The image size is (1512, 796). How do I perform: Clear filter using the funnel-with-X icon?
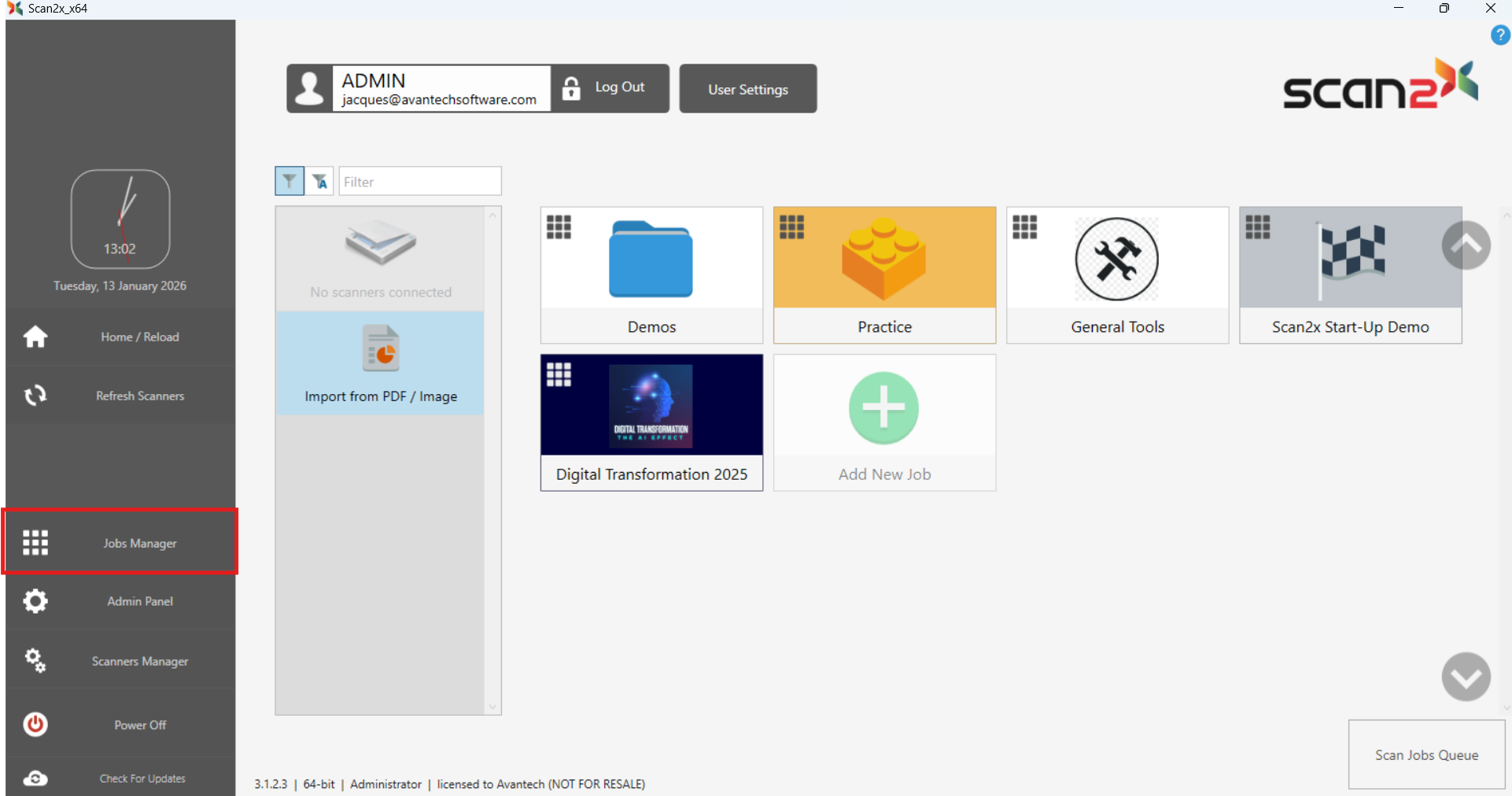pos(319,182)
